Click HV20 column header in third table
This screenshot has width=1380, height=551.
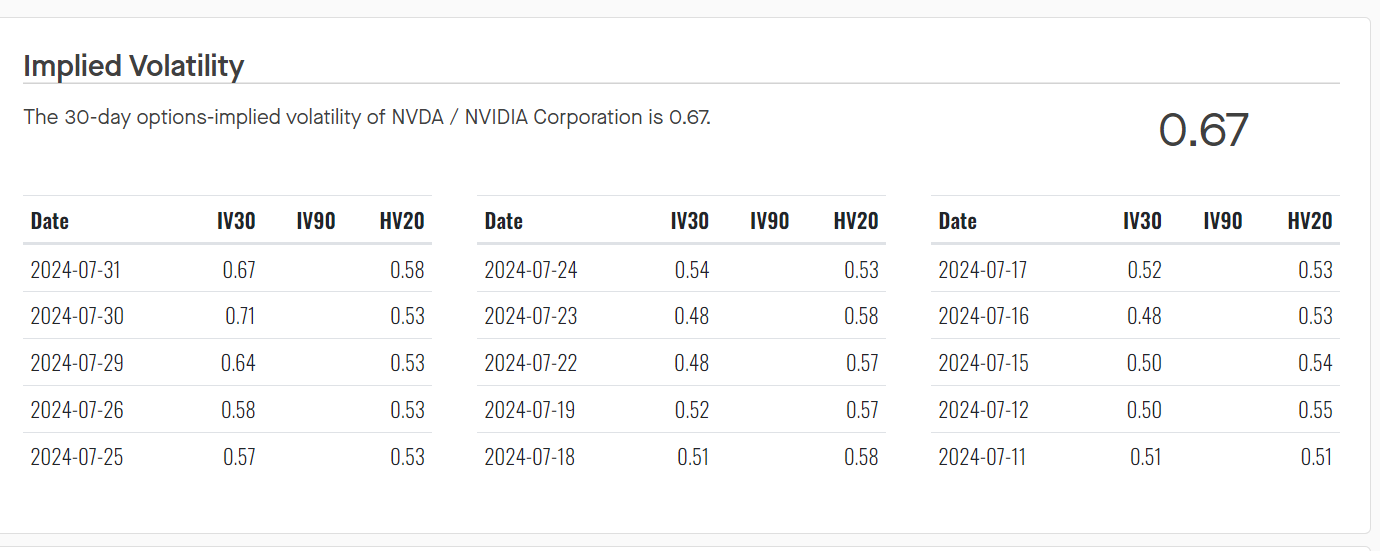1309,221
